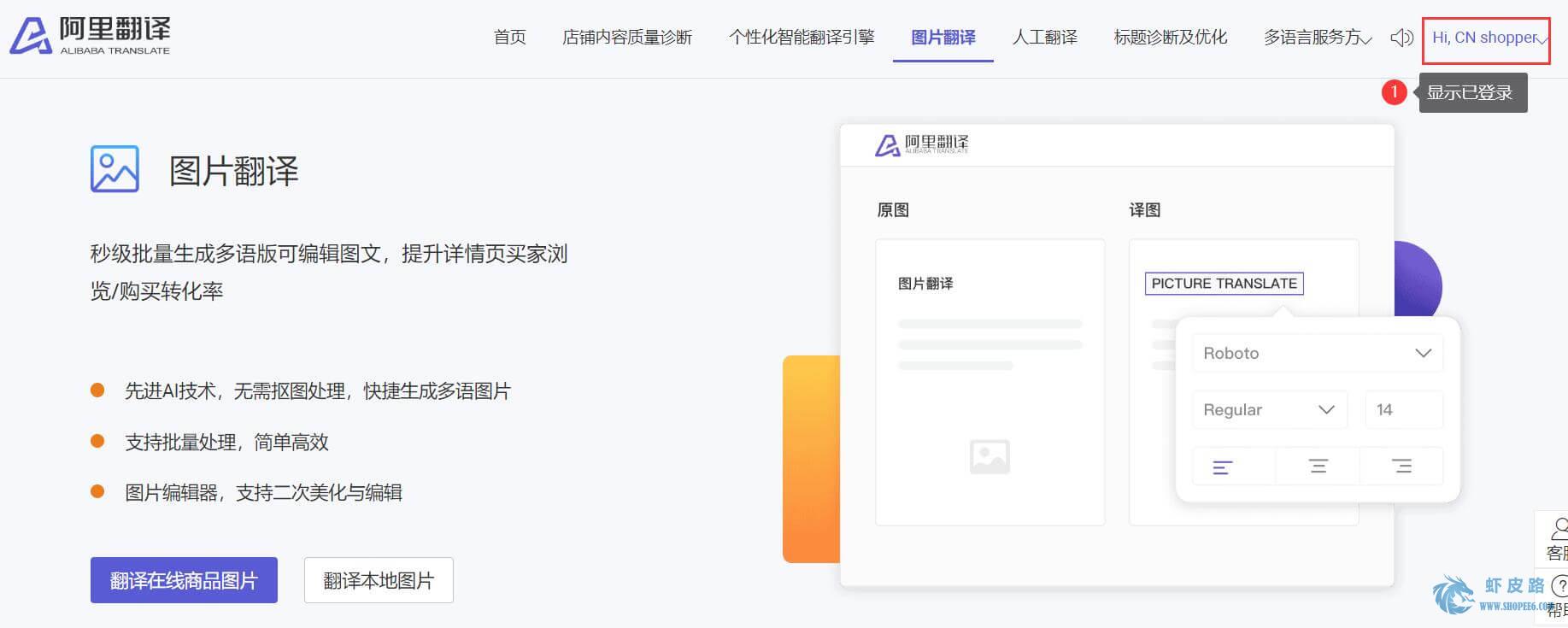Click the 翻译本地图片 button
1568x628 pixels.
pyautogui.click(x=379, y=580)
